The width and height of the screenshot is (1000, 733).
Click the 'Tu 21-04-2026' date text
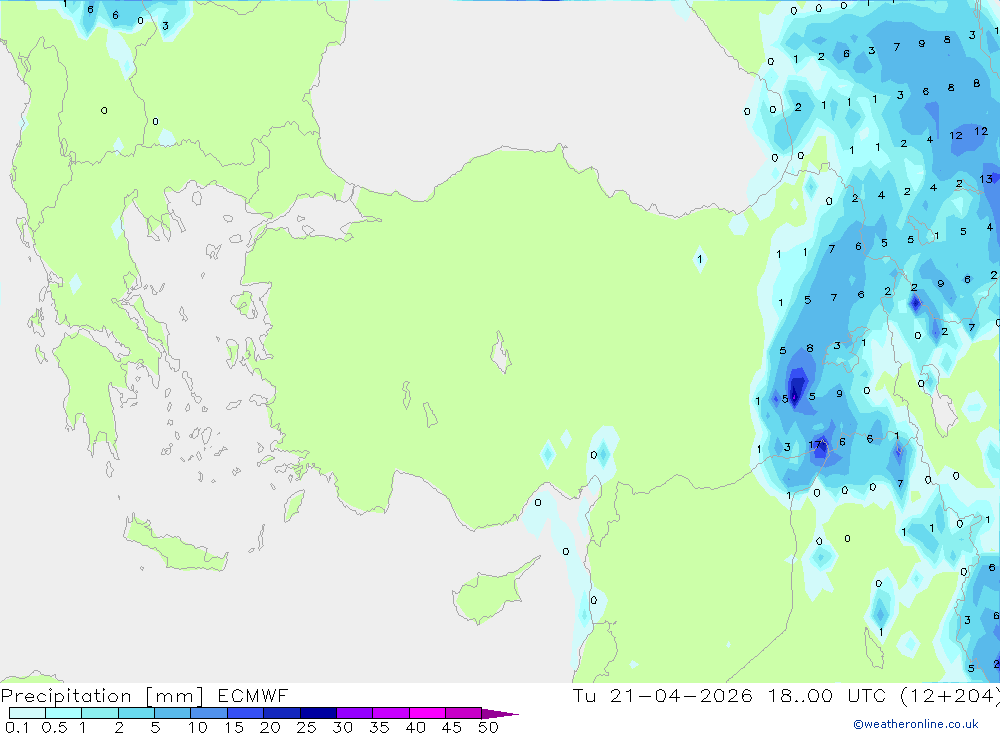pyautogui.click(x=663, y=695)
